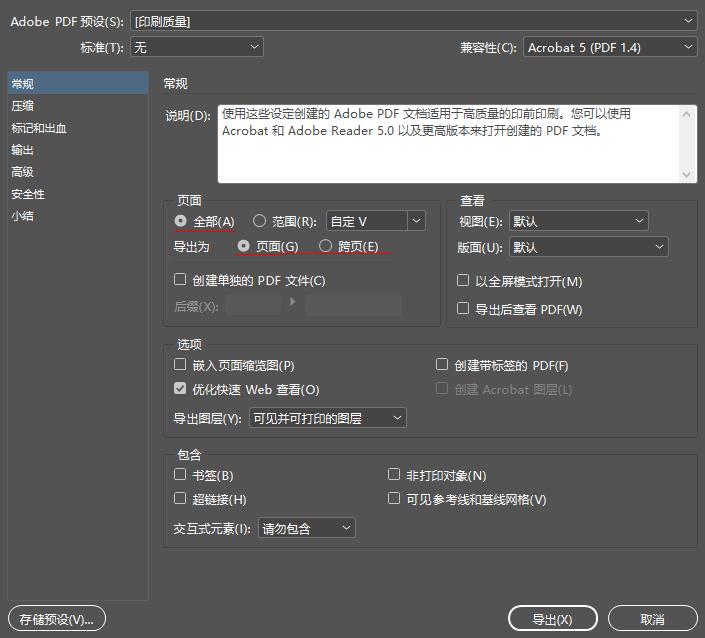Switch to the 小结 category
Image resolution: width=705 pixels, height=638 pixels.
coord(78,216)
